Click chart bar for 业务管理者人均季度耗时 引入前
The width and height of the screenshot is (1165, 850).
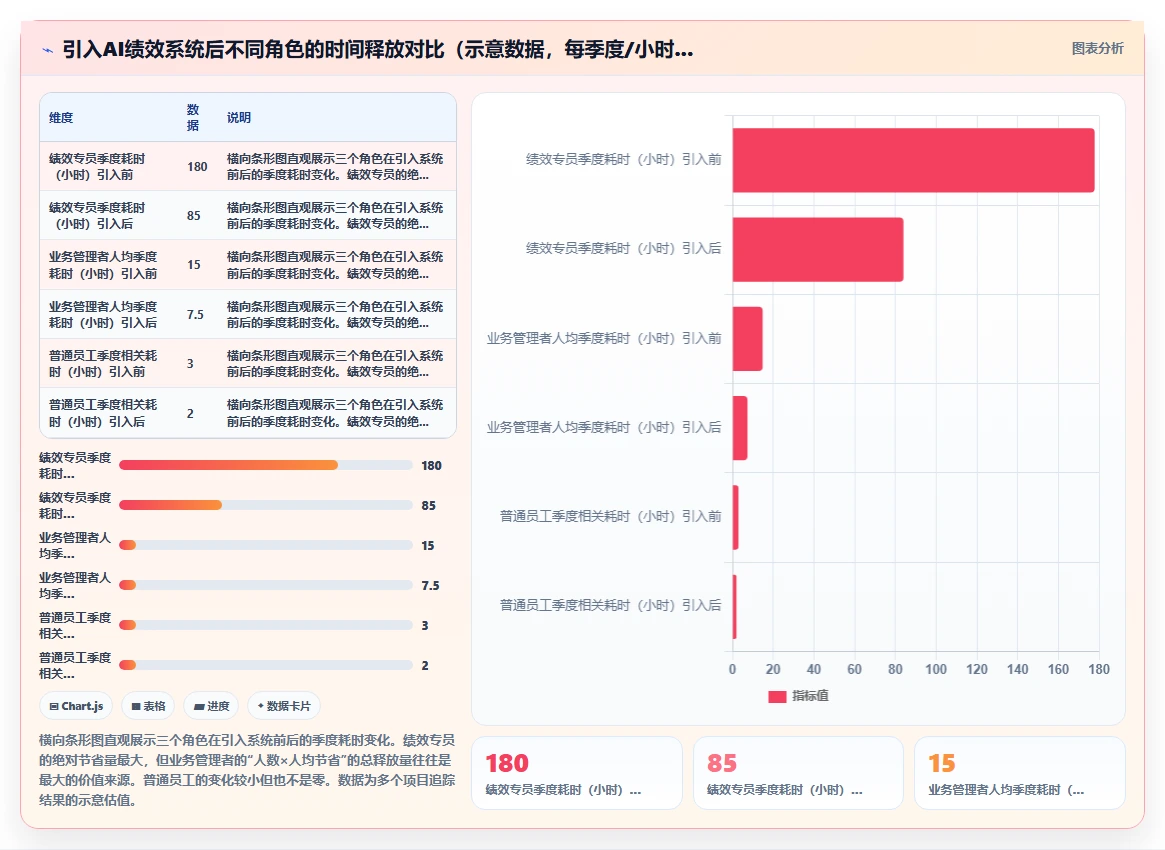tap(747, 339)
